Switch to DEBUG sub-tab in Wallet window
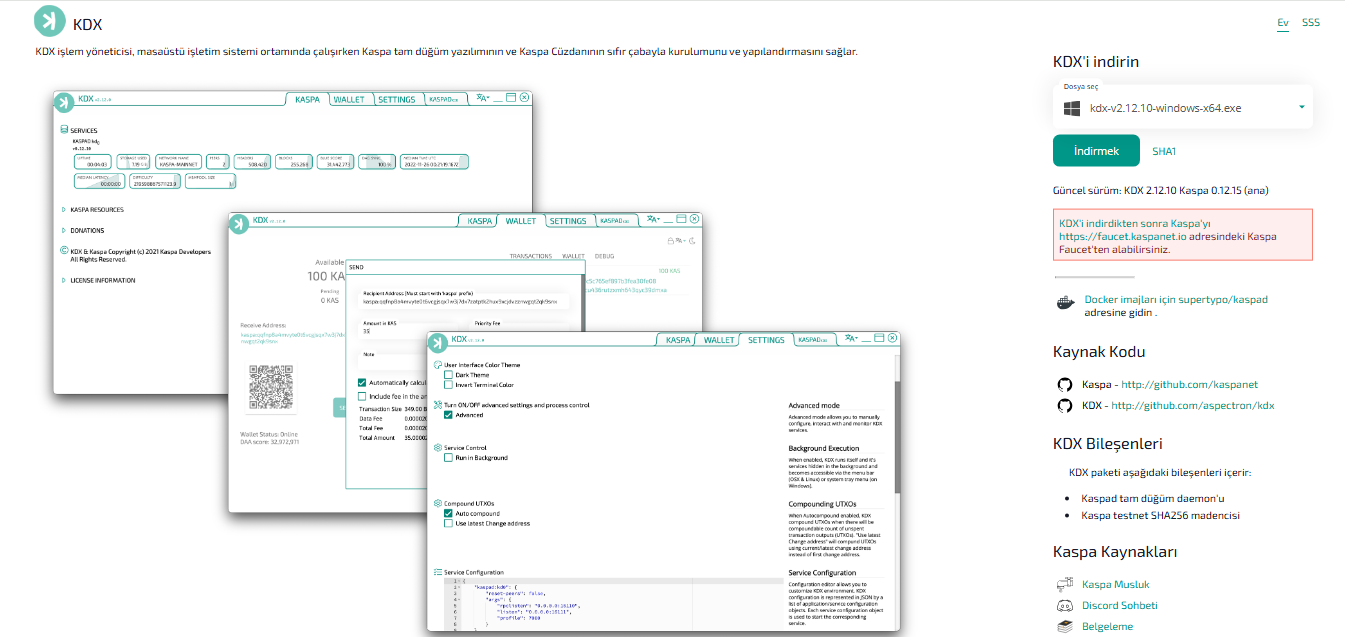This screenshot has width=1345, height=637. pyautogui.click(x=605, y=257)
